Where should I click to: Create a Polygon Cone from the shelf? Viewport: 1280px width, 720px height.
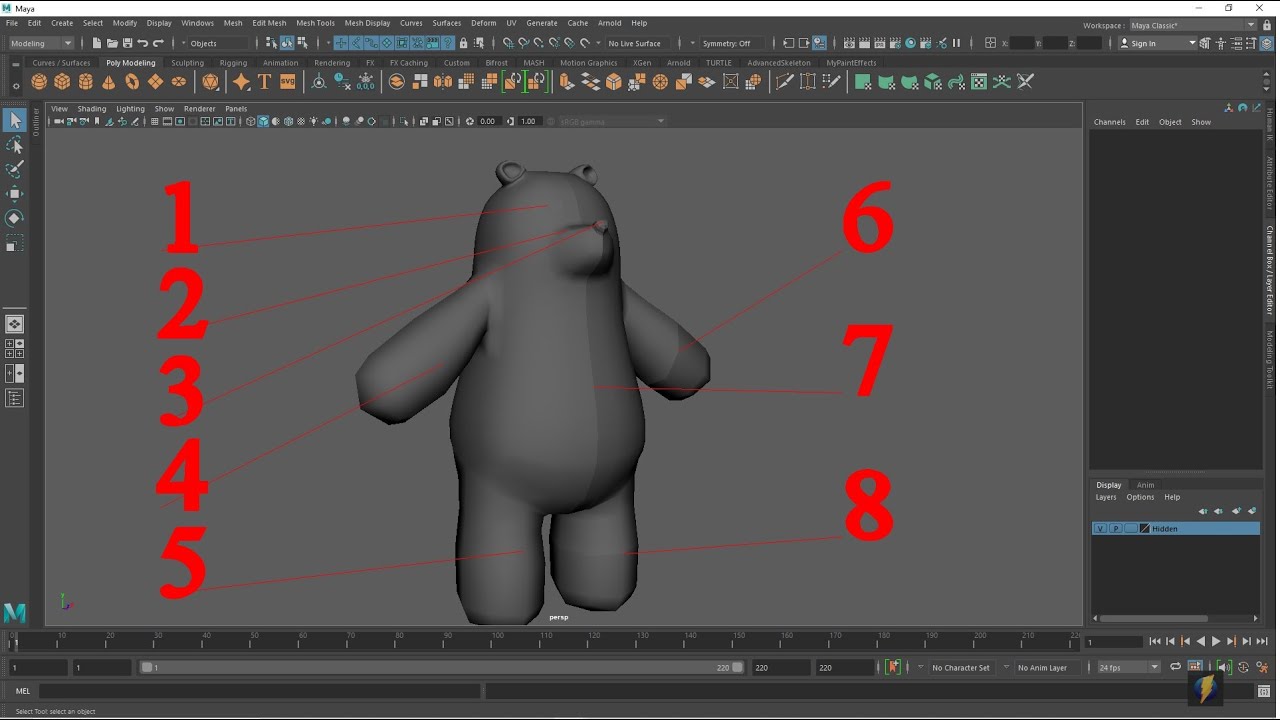(109, 81)
